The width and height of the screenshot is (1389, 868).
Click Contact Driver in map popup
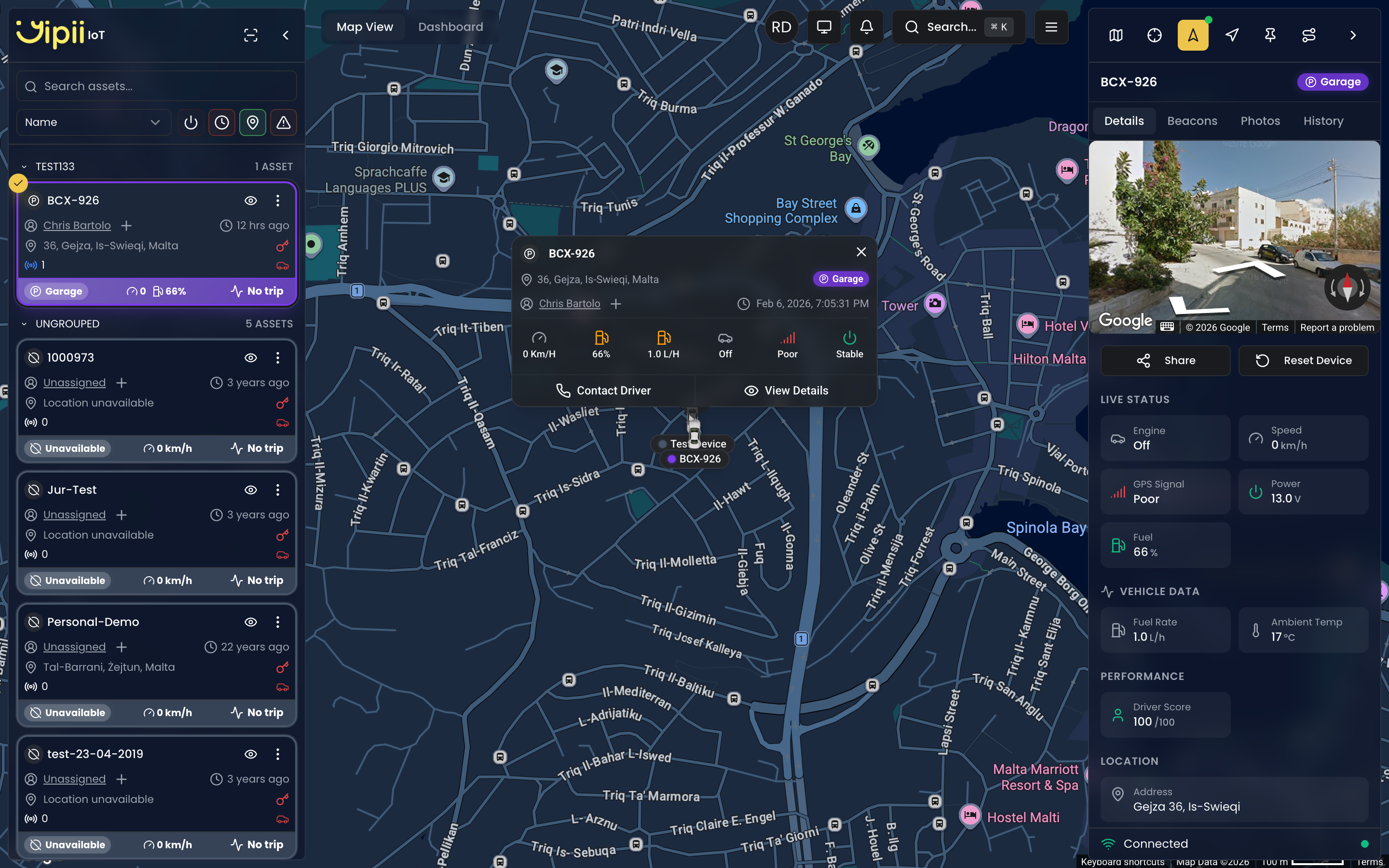(603, 391)
